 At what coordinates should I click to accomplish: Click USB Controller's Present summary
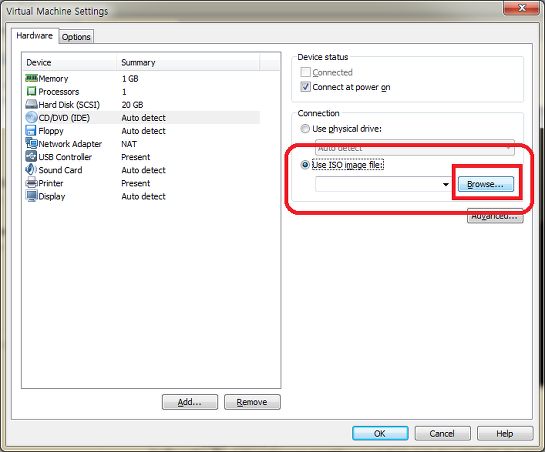click(x=136, y=157)
